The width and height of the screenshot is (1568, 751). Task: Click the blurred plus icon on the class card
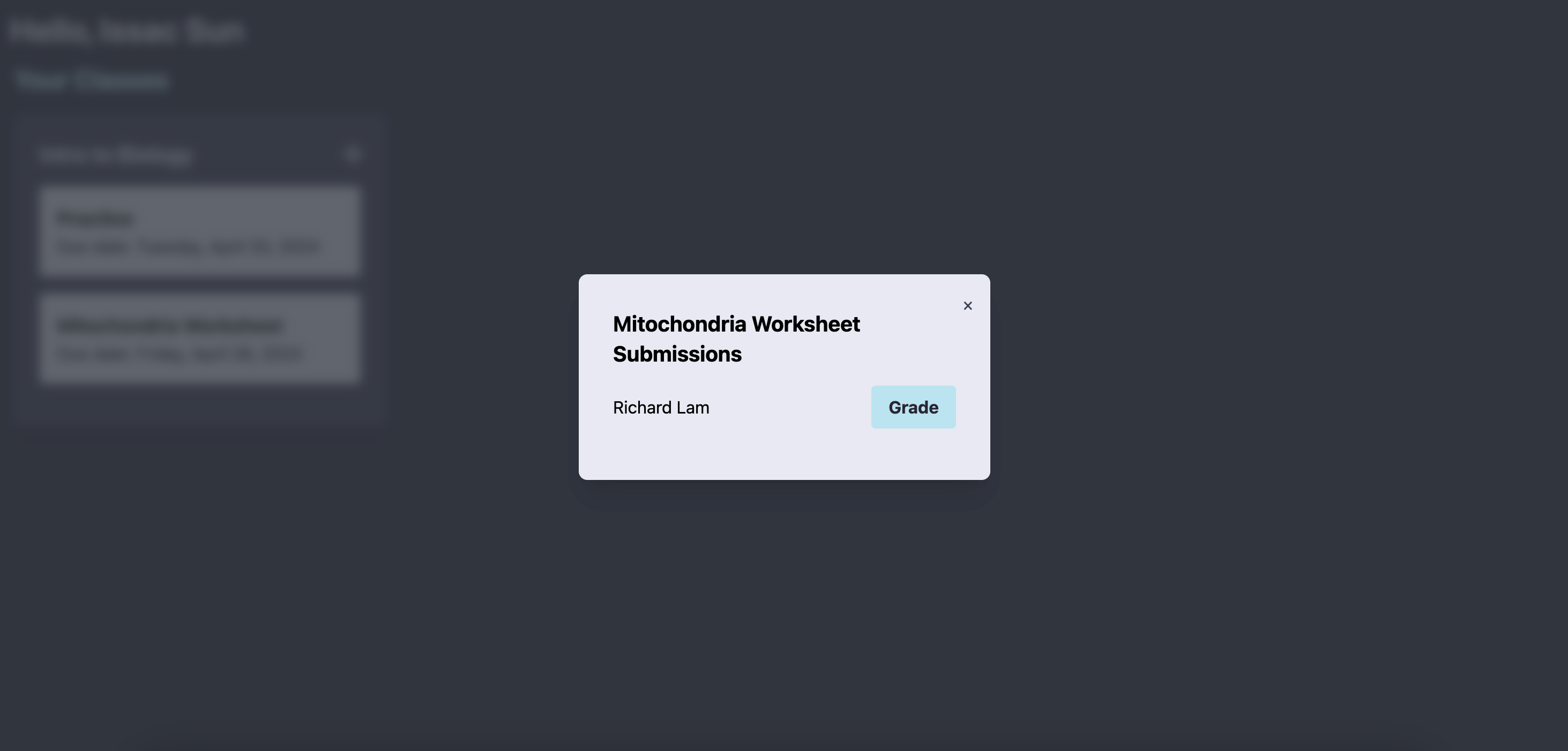[x=353, y=154]
